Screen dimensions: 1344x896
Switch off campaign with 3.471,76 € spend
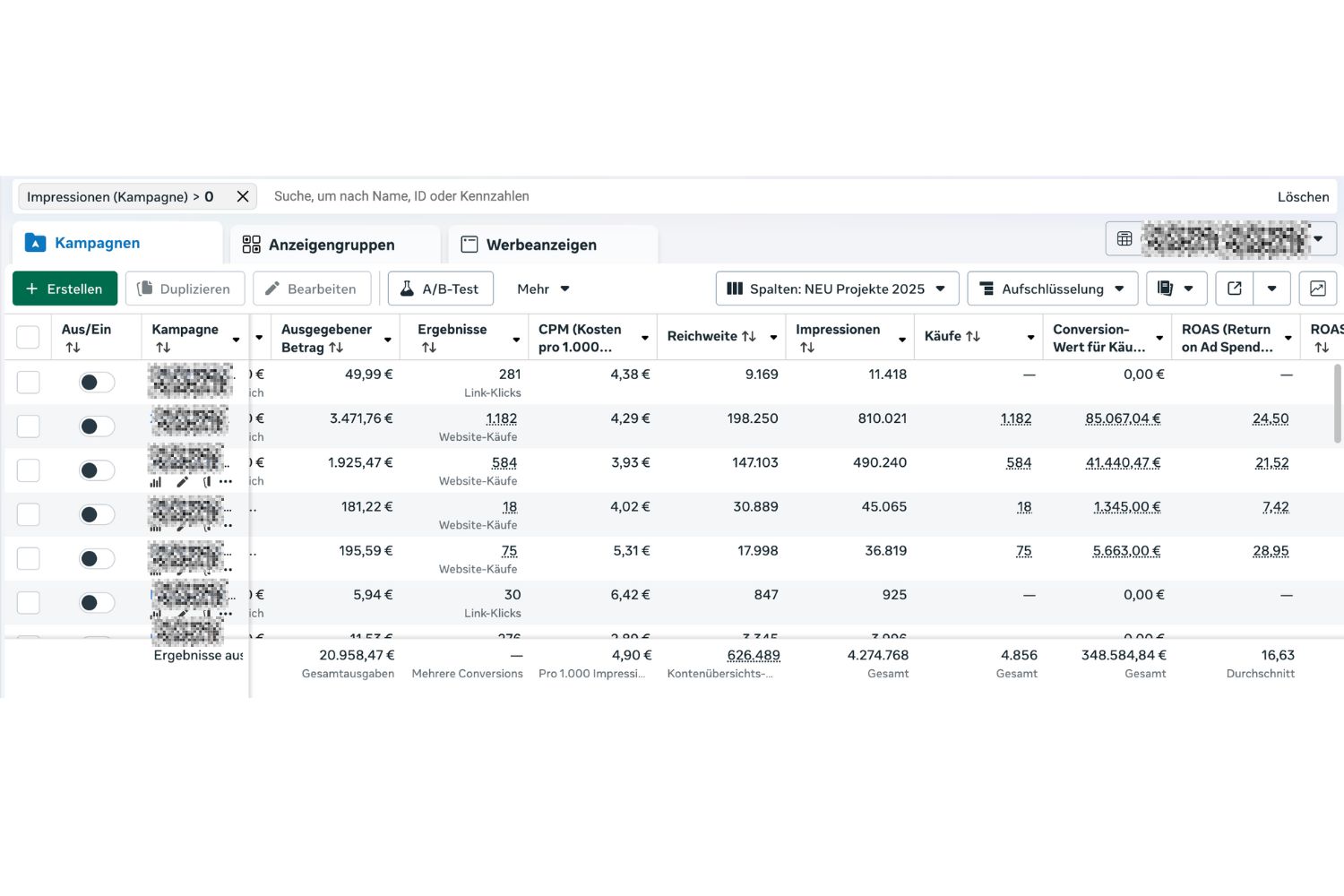tap(97, 426)
